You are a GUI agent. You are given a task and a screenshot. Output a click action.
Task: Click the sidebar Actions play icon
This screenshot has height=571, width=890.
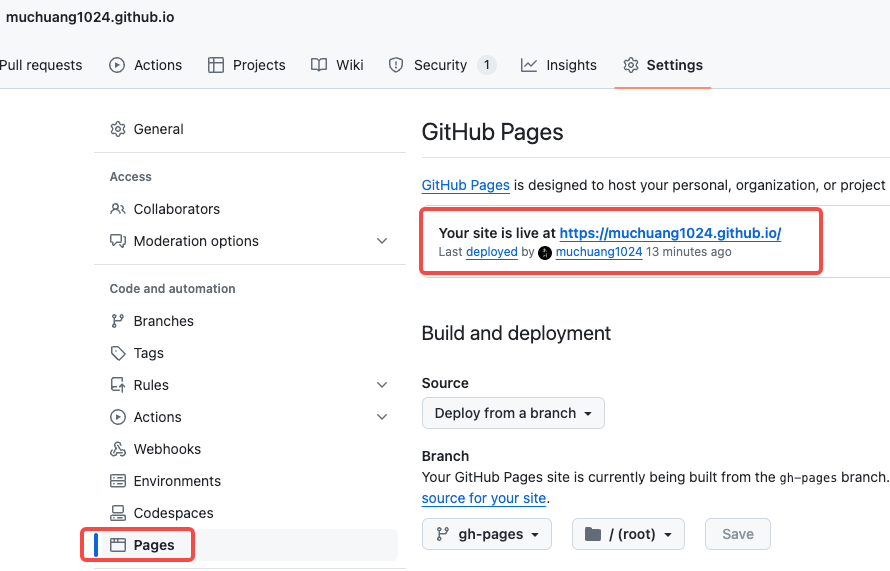[x=117, y=417]
